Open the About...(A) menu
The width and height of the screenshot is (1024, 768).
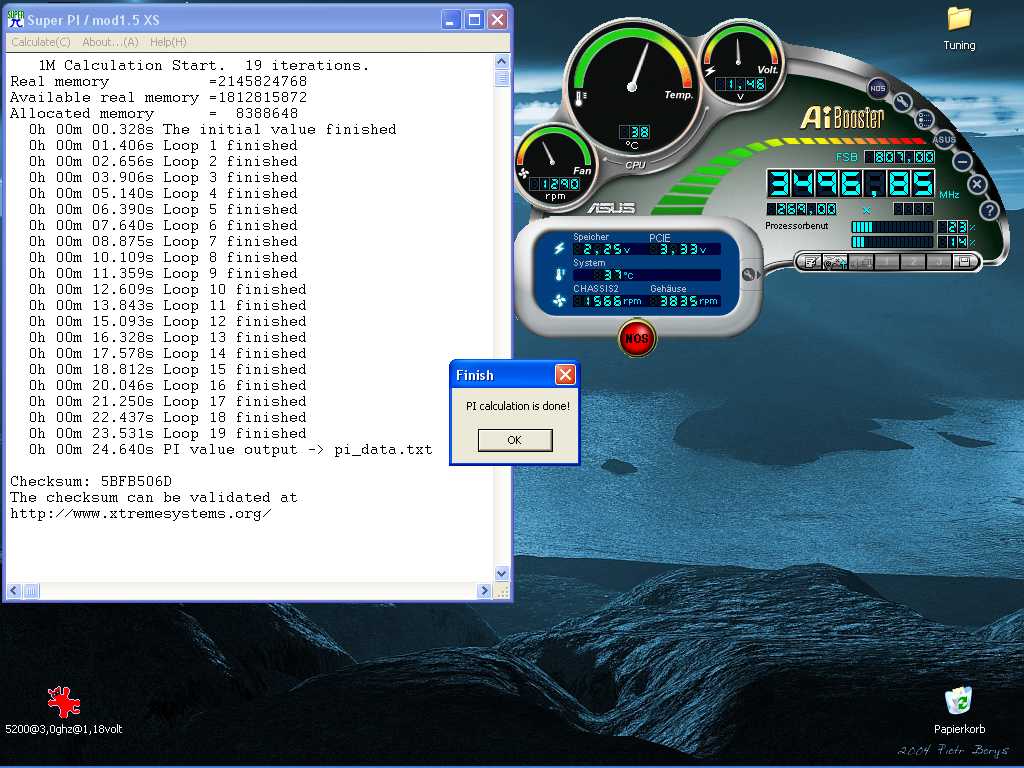click(x=110, y=42)
